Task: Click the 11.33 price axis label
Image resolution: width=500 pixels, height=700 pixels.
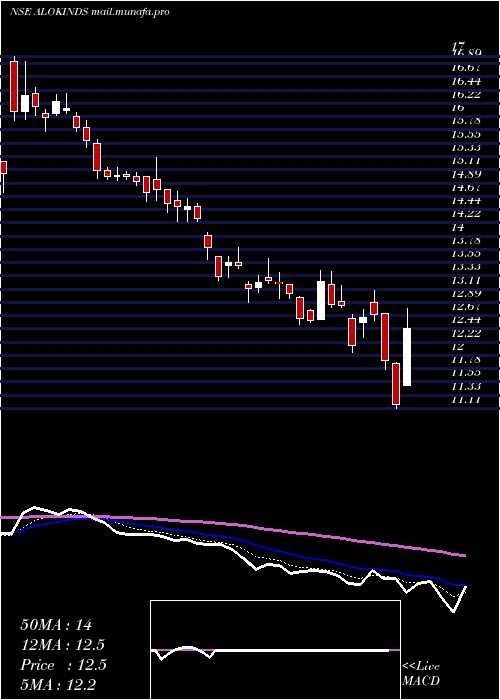Action: coord(466,386)
